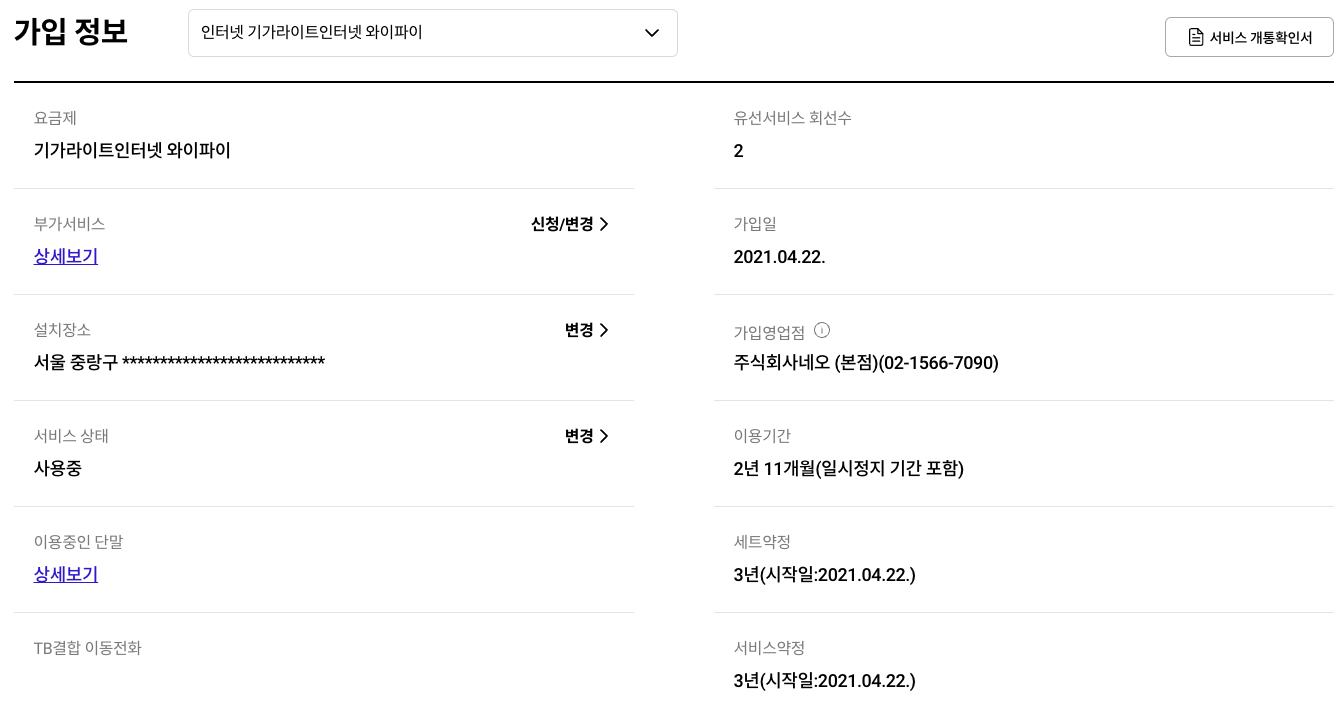Open 신청/변경 for 부가서비스
Viewport: 1338px width, 709px height.
point(562,224)
